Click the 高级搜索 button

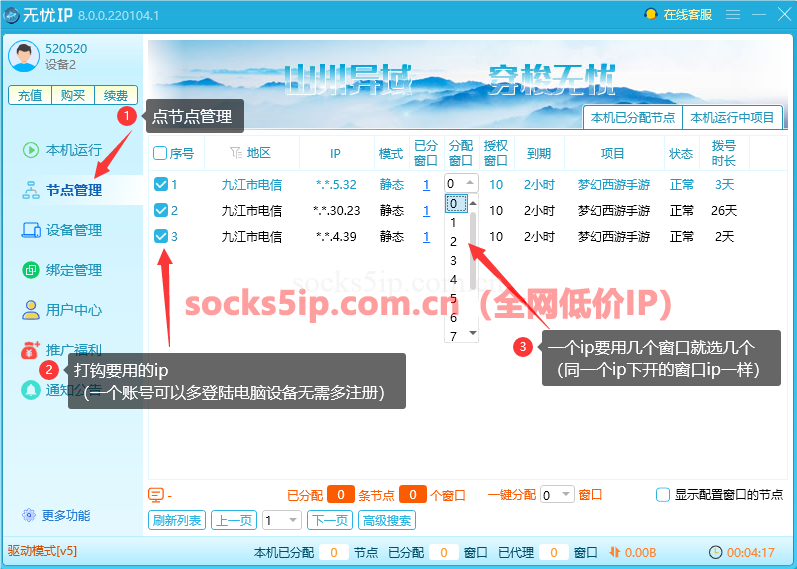(387, 520)
